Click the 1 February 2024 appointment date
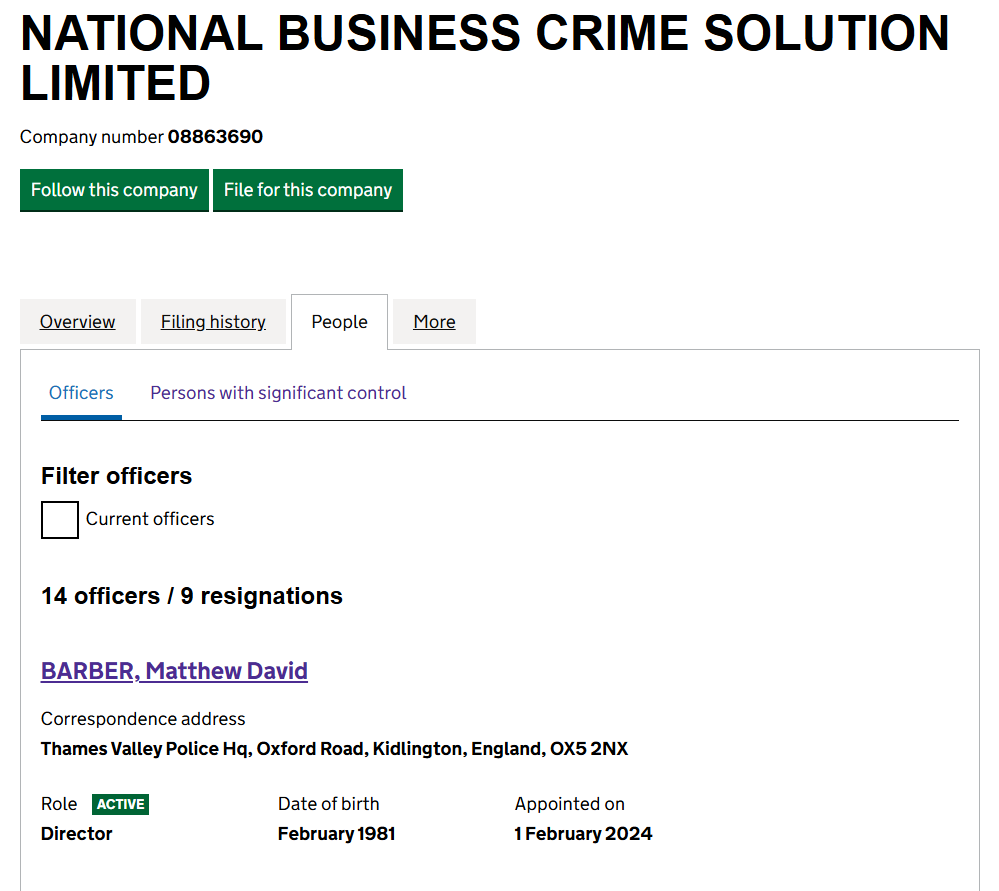 coord(584,834)
